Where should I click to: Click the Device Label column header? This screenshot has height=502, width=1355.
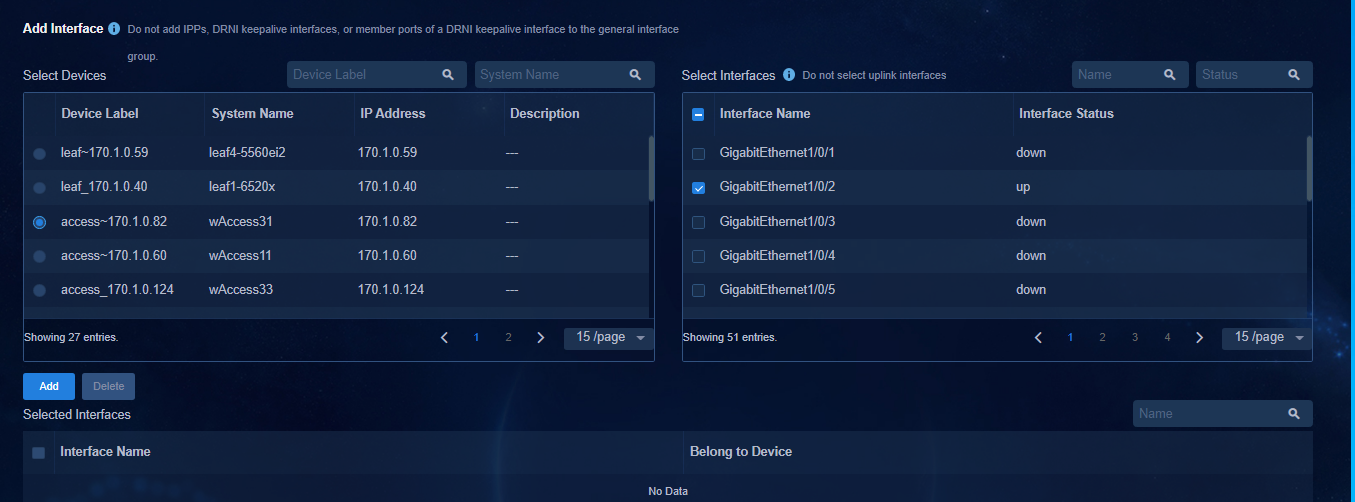(x=100, y=114)
